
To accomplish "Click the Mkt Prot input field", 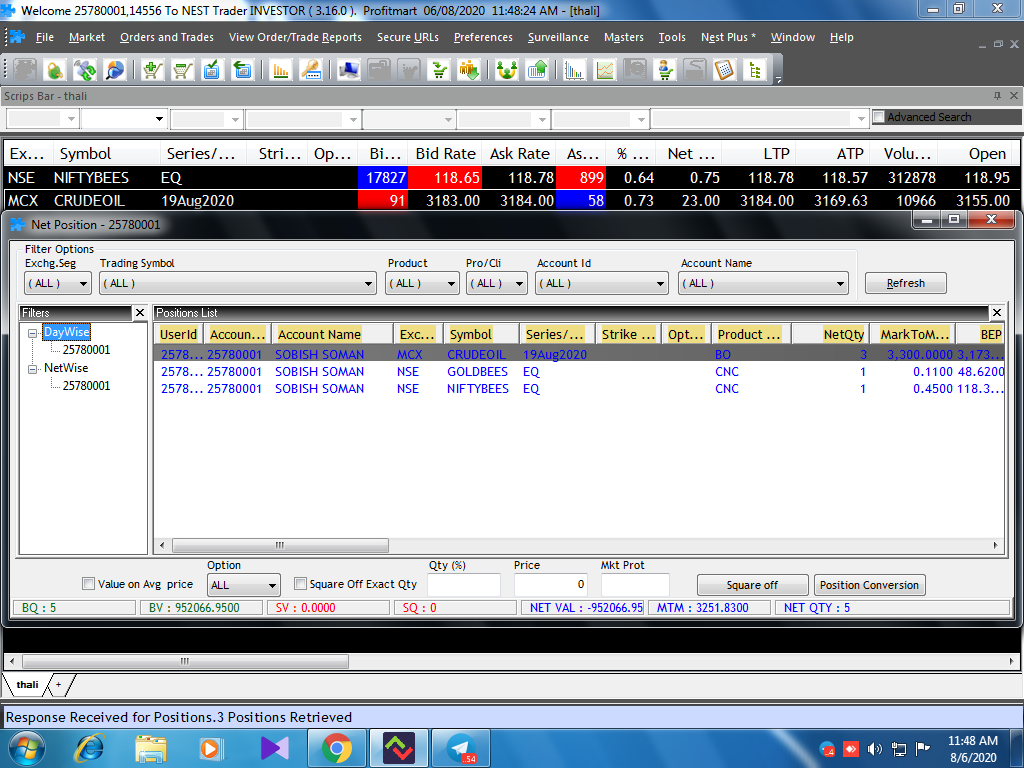I will click(x=635, y=584).
